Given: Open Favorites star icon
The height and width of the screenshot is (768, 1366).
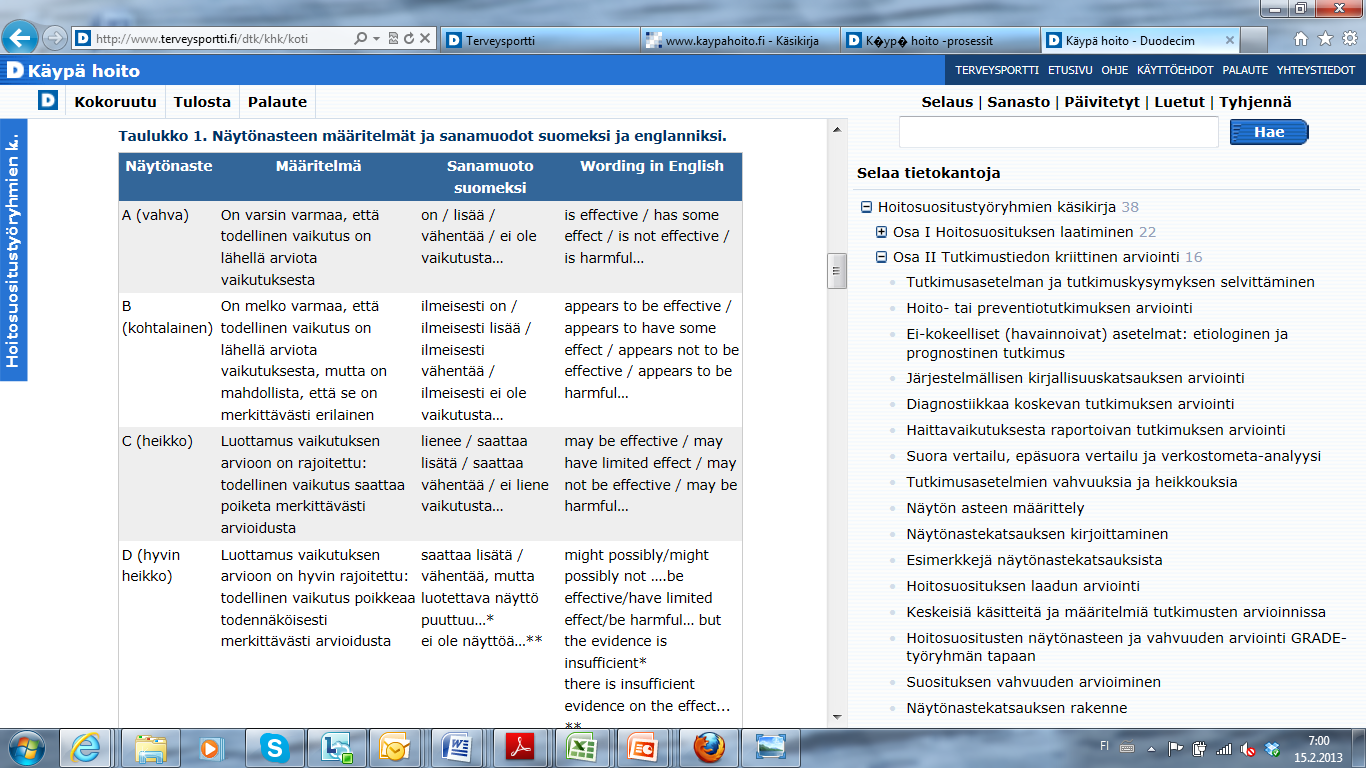Looking at the screenshot, I should 1325,39.
